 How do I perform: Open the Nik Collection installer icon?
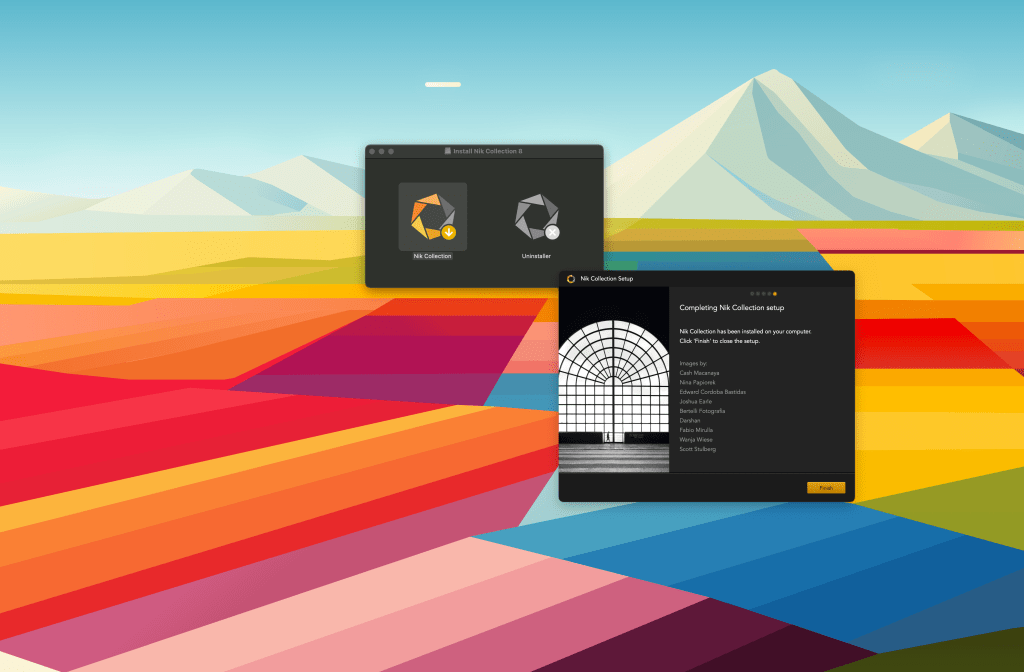tap(432, 217)
